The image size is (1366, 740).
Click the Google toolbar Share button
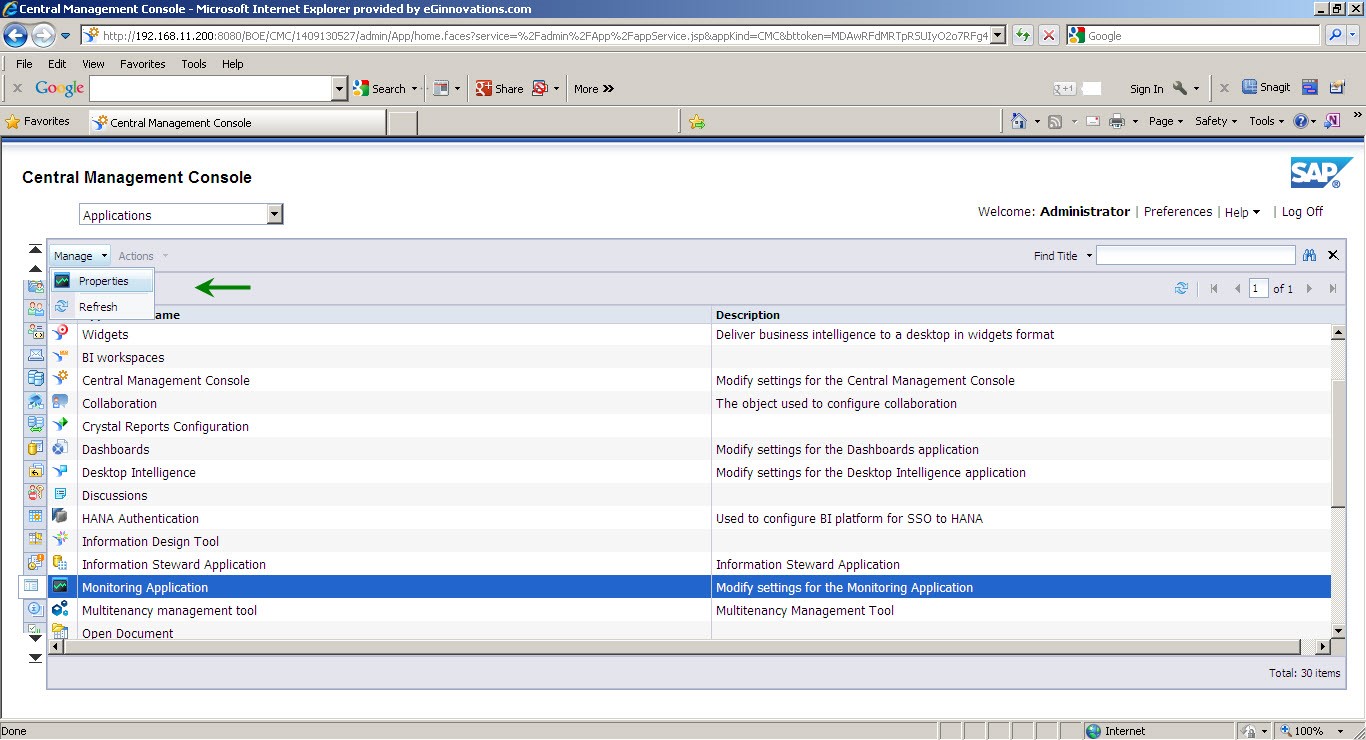500,88
